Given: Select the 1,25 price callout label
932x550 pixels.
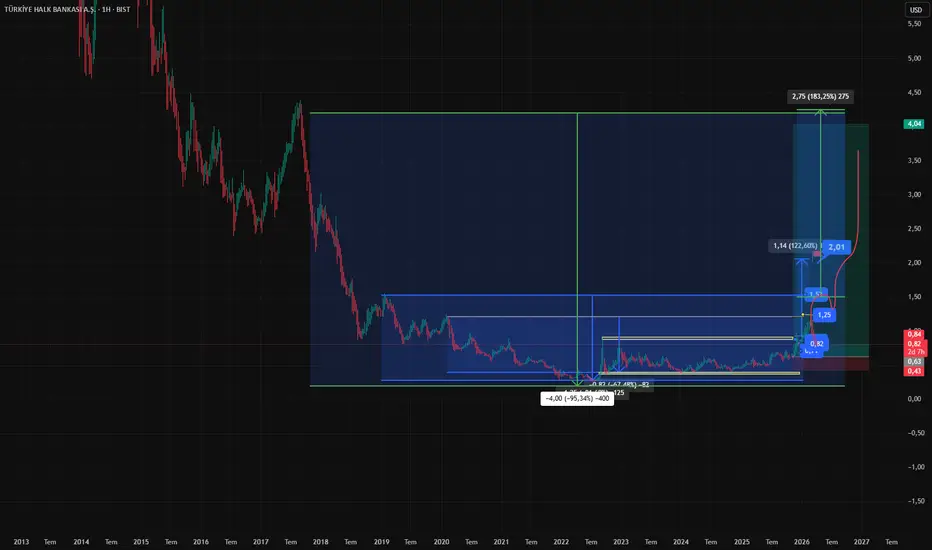Looking at the screenshot, I should pos(824,315).
